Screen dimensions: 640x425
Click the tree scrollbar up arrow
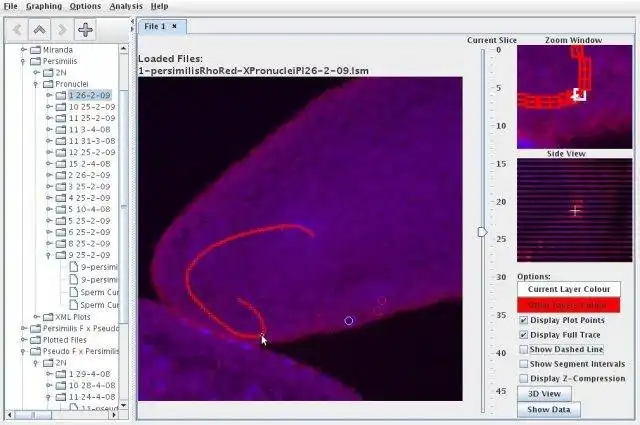[123, 49]
